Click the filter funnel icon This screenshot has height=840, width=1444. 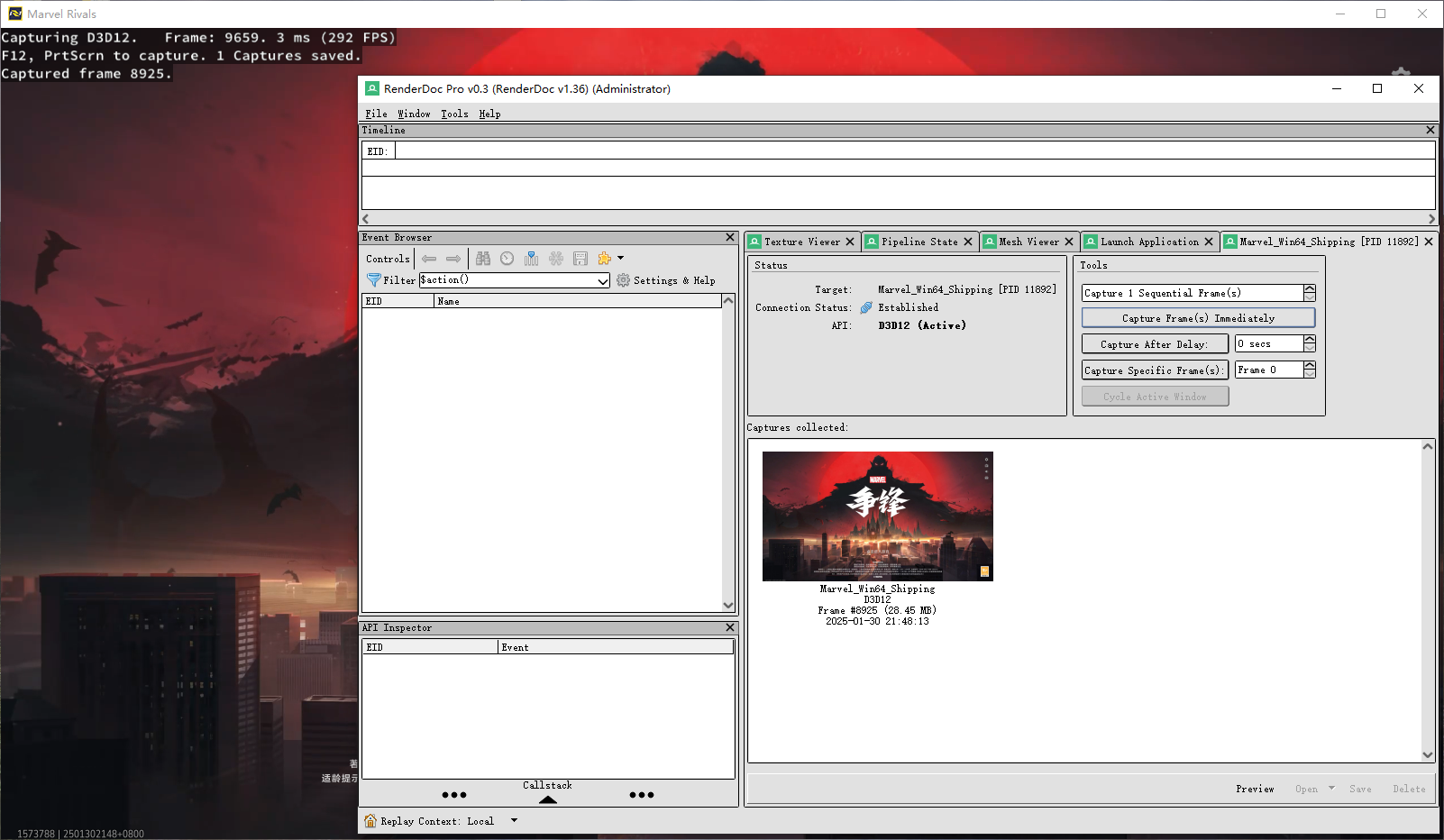click(x=374, y=280)
